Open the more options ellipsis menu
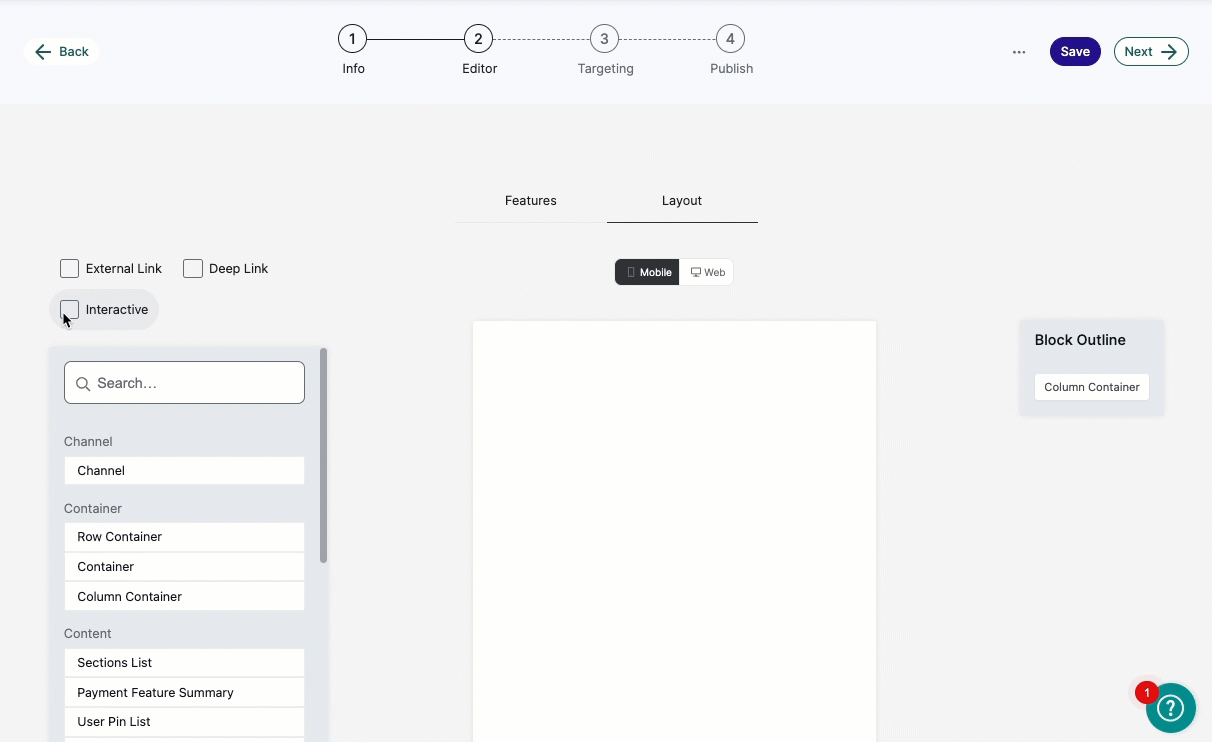This screenshot has height=742, width=1212. click(1019, 52)
